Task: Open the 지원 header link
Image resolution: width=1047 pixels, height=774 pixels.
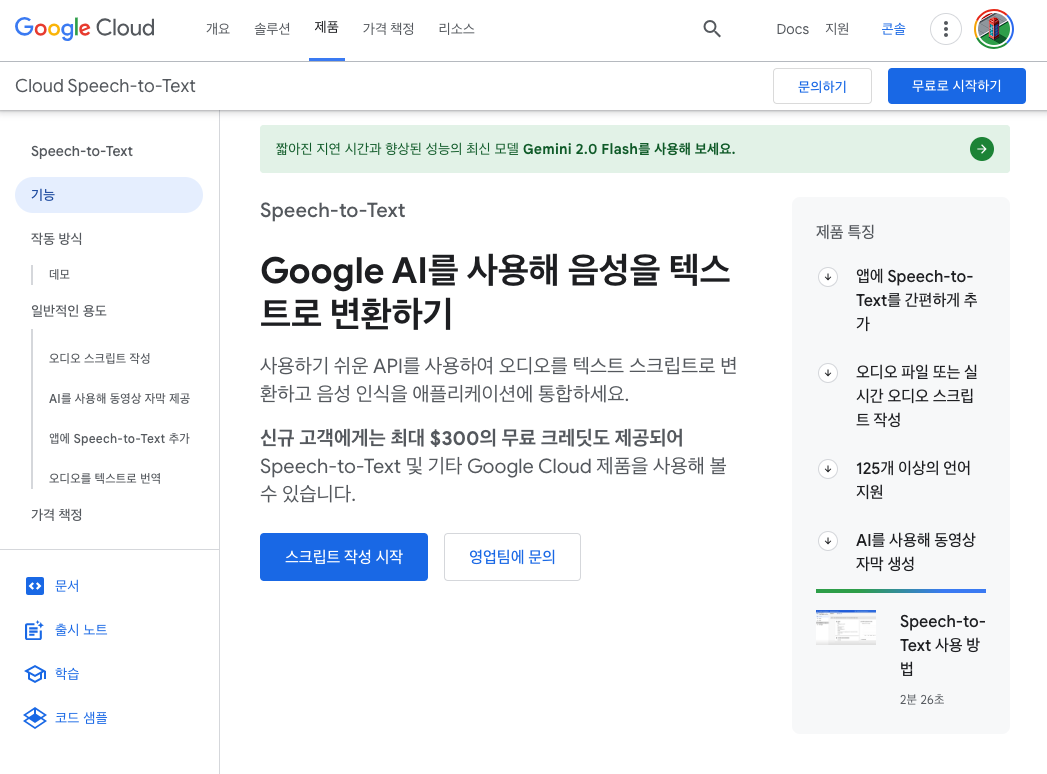Action: [837, 29]
